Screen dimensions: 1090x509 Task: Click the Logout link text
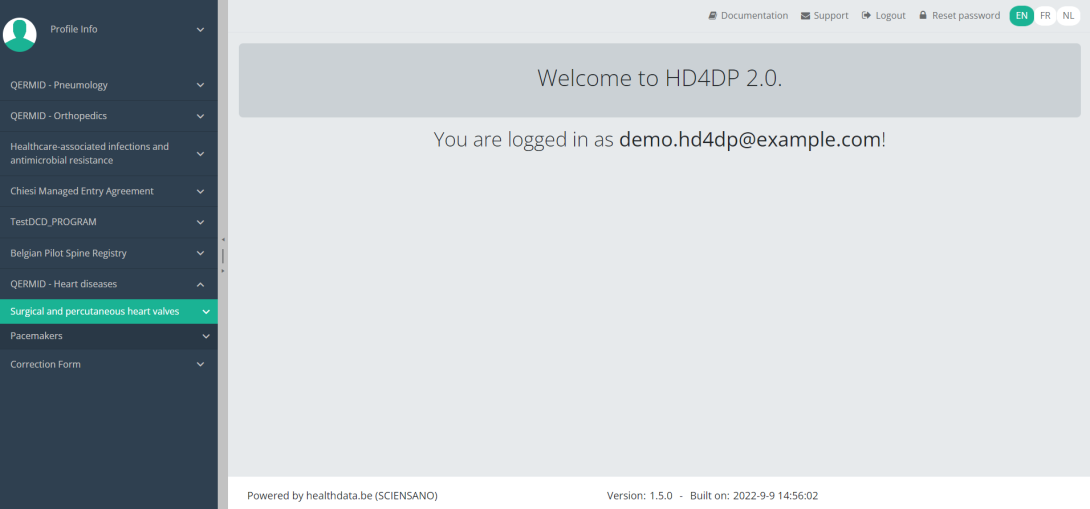[x=890, y=16]
